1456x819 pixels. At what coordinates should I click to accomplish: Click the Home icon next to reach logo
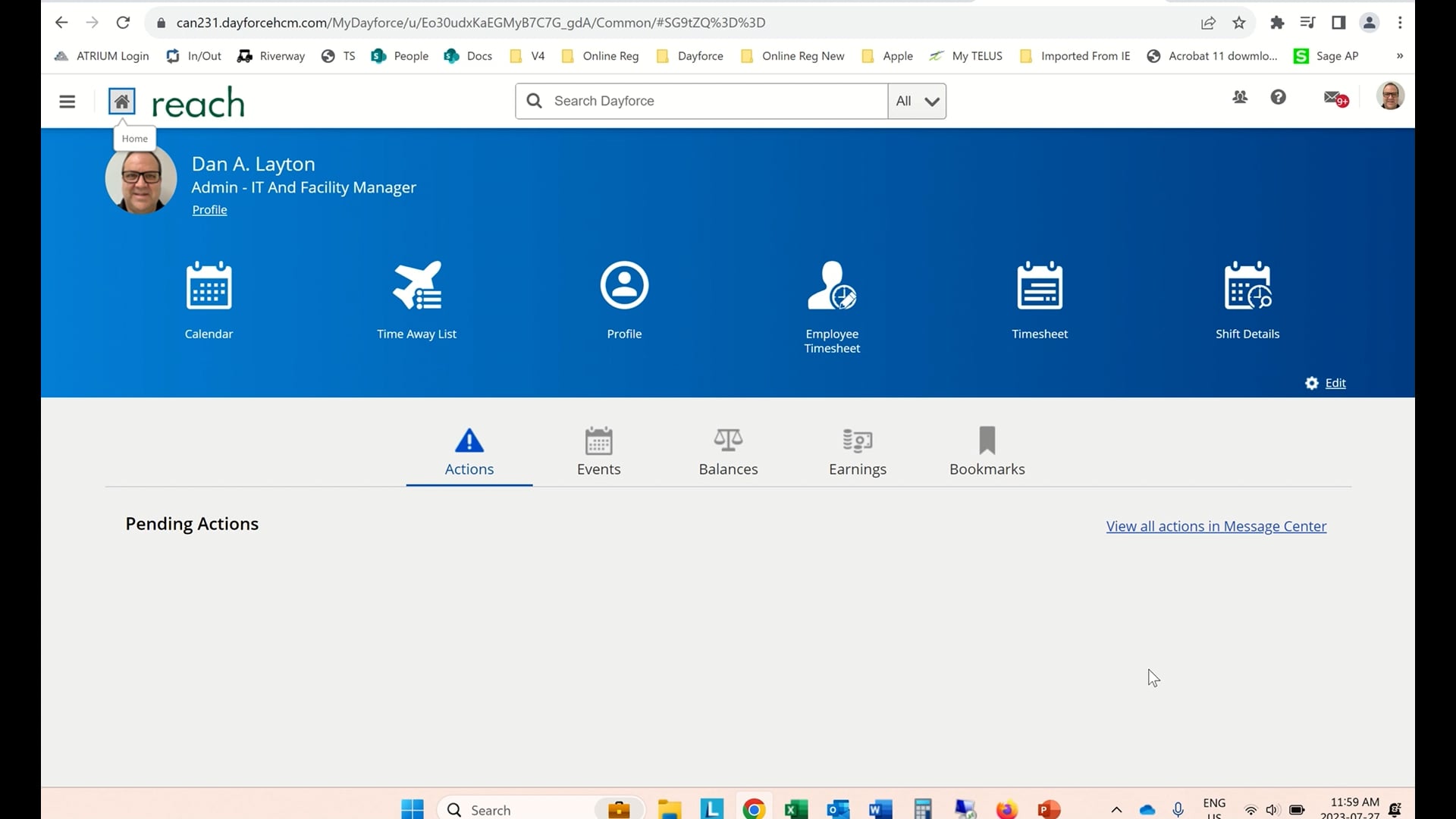tap(121, 101)
